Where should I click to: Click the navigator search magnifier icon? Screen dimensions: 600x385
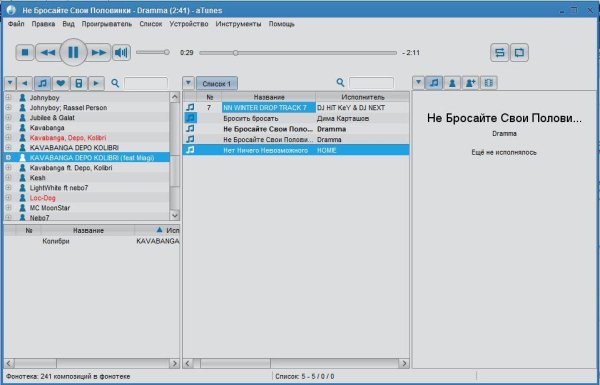point(115,83)
